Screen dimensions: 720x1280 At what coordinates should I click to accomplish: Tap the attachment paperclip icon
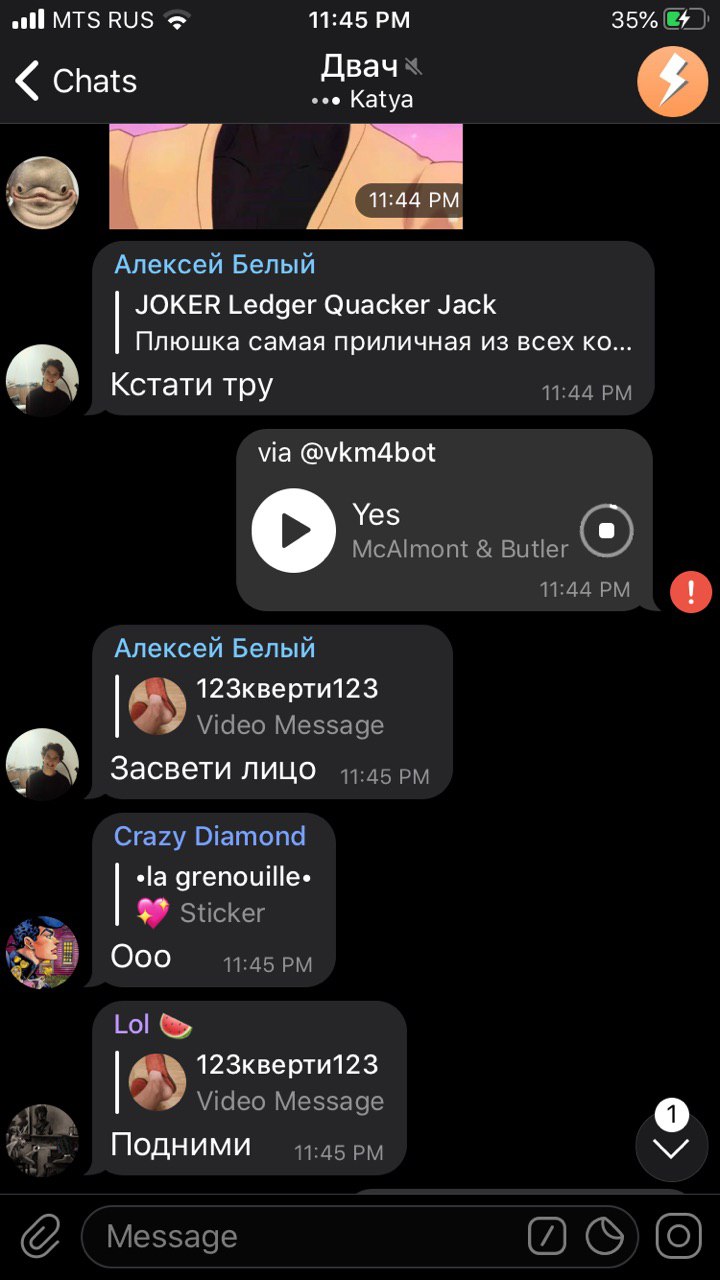coord(40,1236)
